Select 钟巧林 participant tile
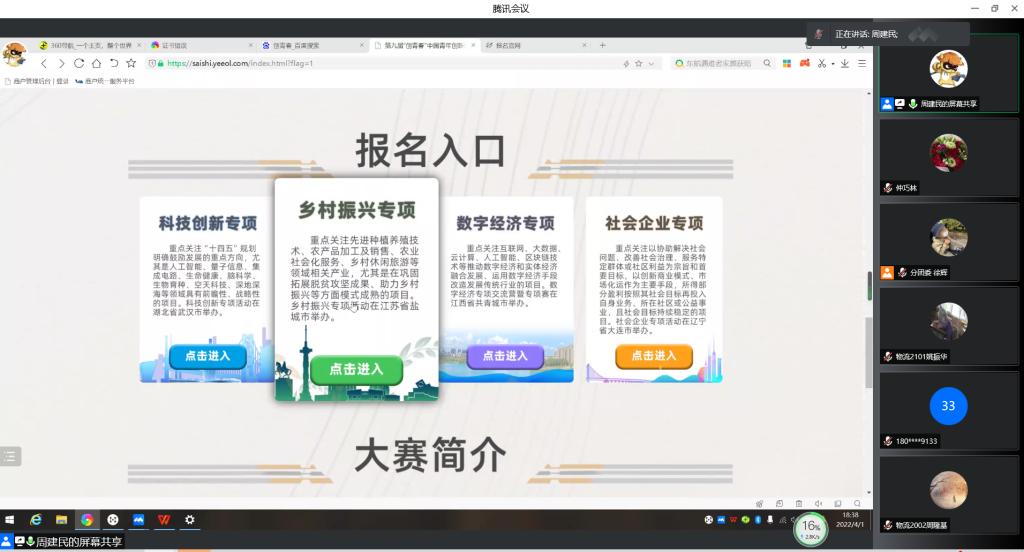The width and height of the screenshot is (1024, 552). pos(948,157)
